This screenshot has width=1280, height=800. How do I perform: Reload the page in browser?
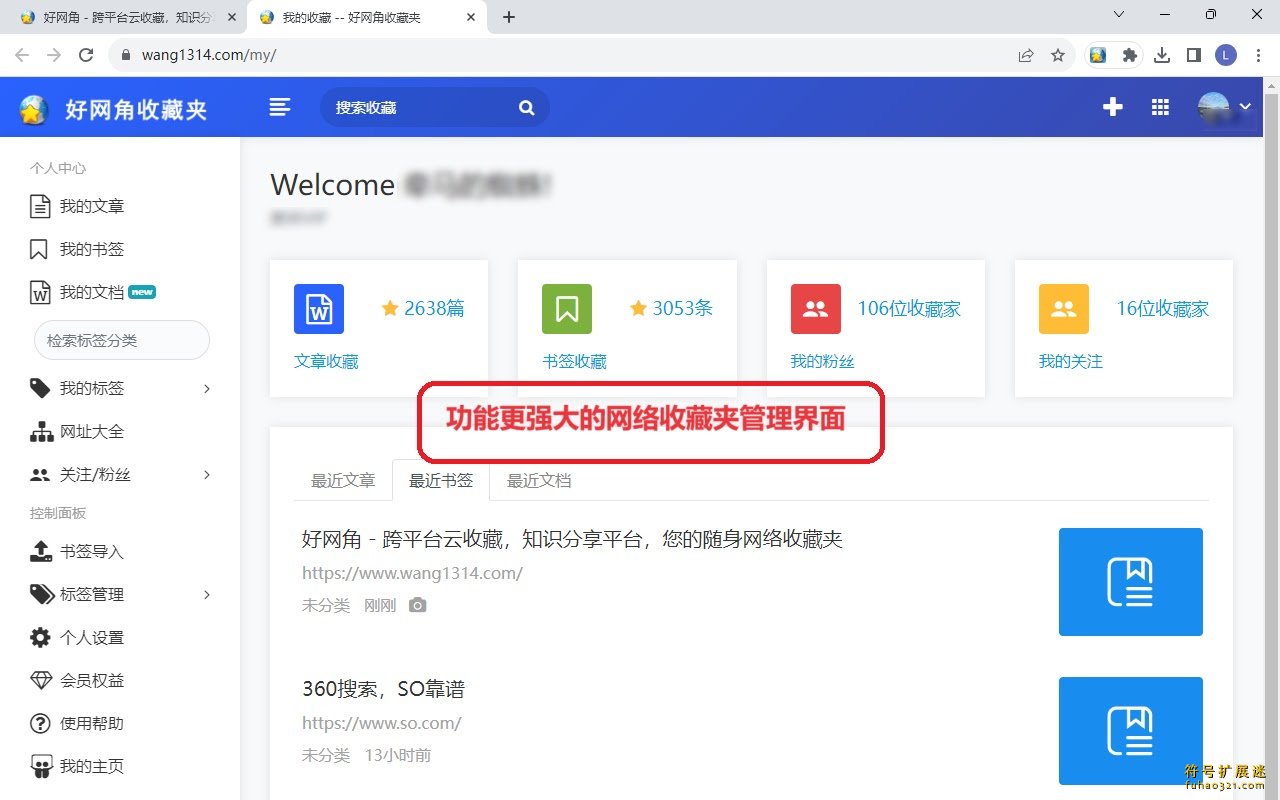86,55
